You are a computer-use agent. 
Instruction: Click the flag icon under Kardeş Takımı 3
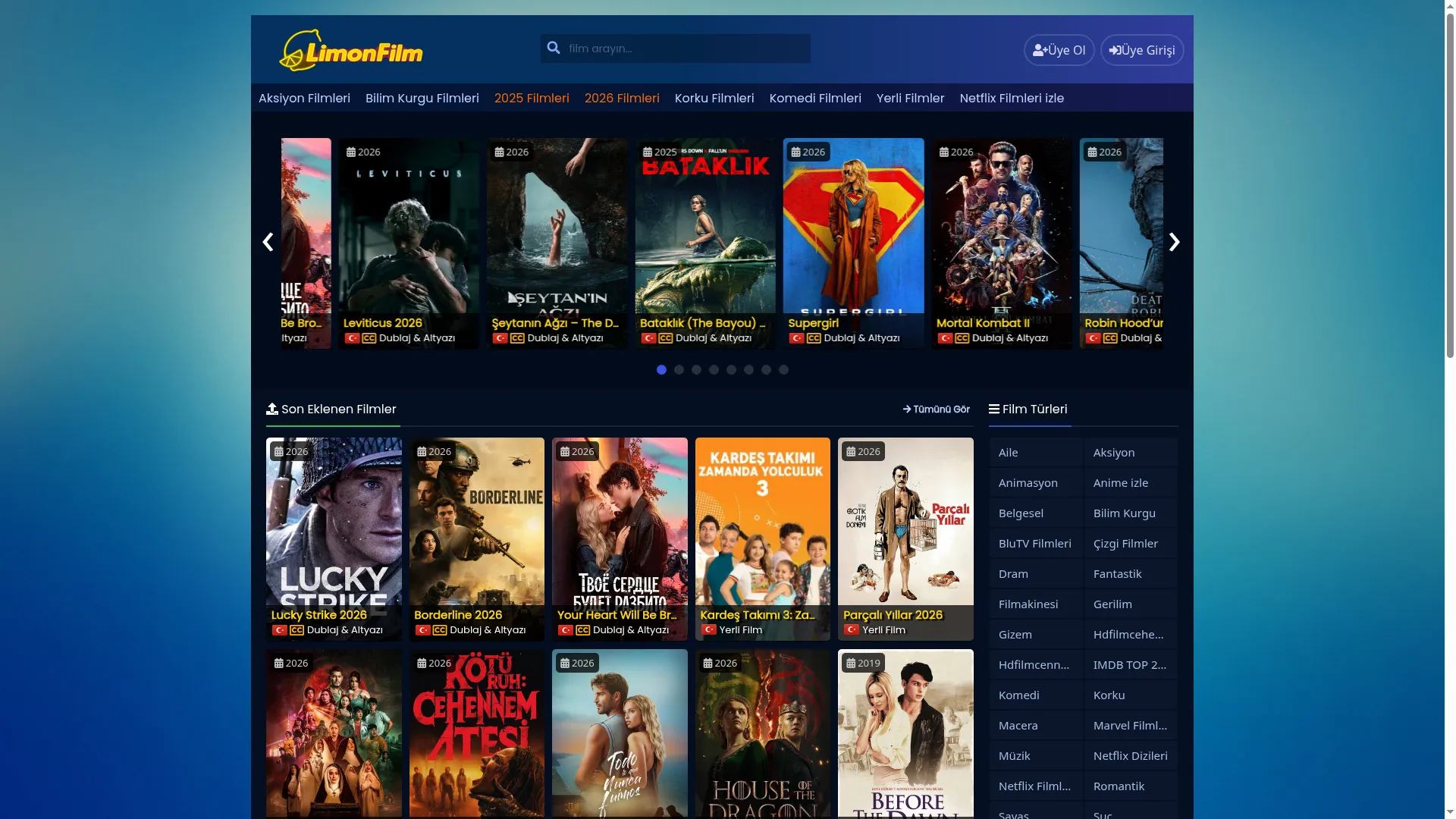[x=709, y=629]
